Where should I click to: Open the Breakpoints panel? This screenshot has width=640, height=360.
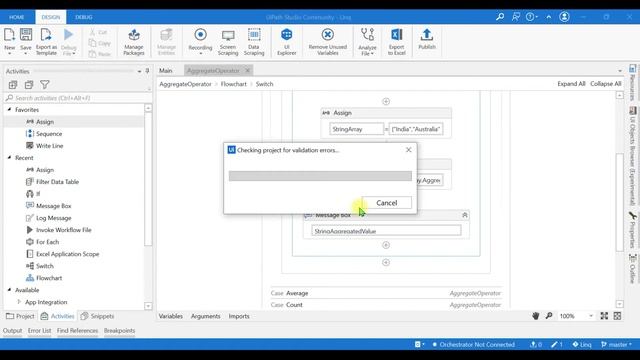pos(119,331)
